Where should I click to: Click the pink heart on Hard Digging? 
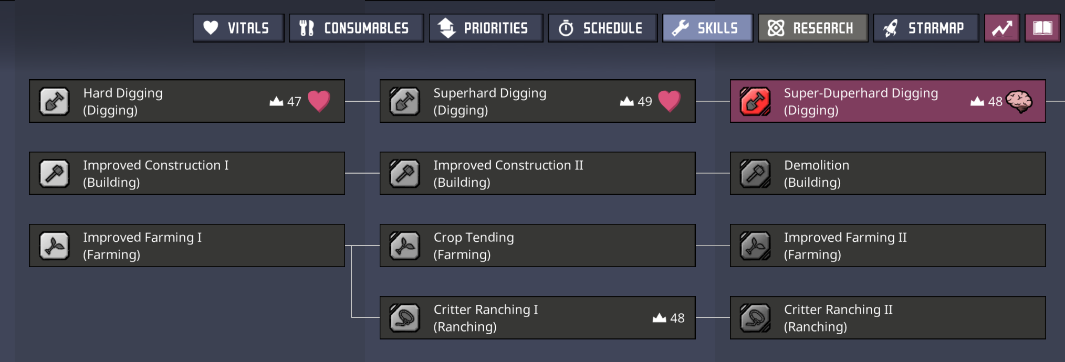[x=319, y=101]
